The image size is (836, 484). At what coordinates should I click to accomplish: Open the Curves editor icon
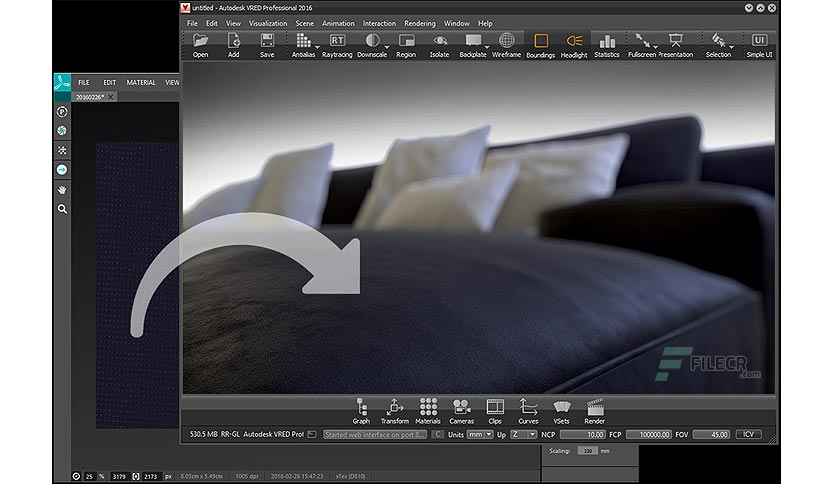[528, 407]
